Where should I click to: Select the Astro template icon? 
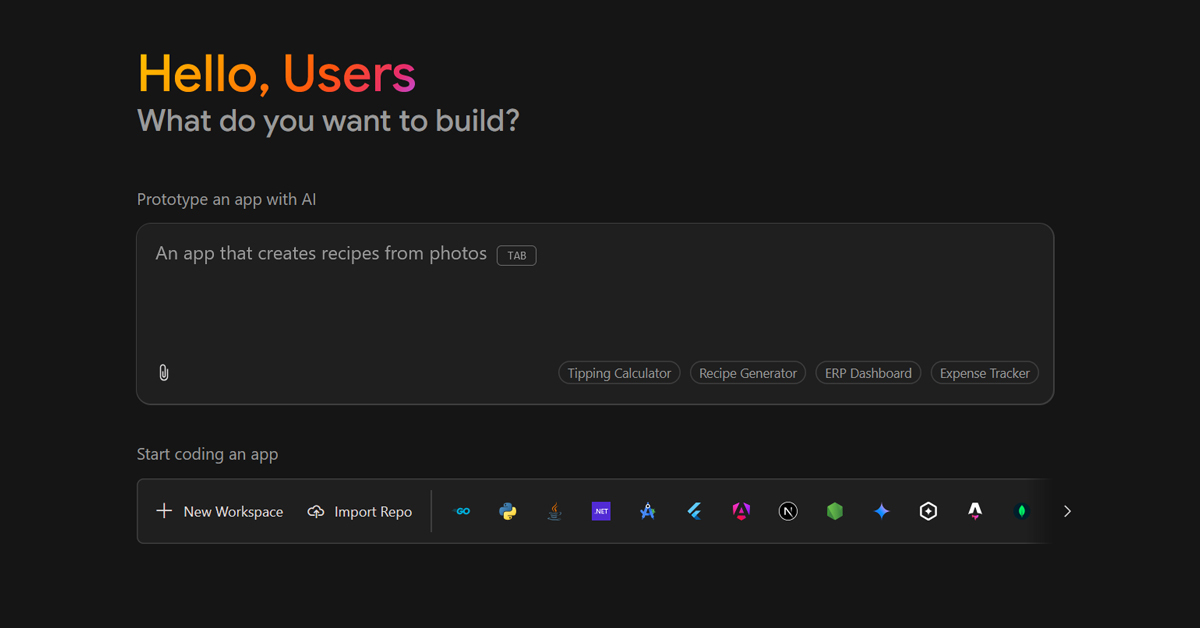pos(975,511)
